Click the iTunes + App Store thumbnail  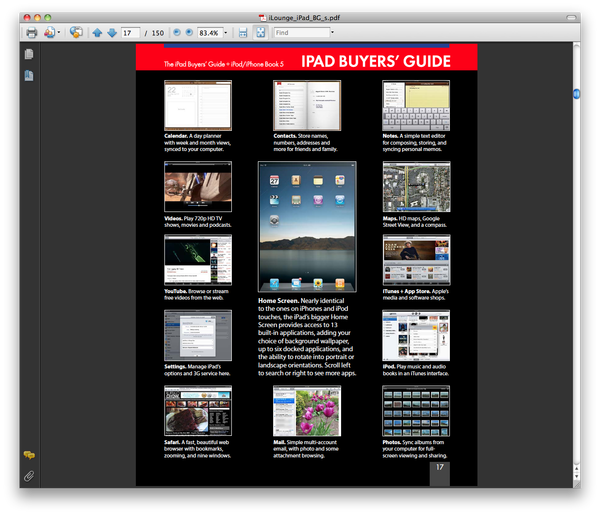click(x=416, y=260)
